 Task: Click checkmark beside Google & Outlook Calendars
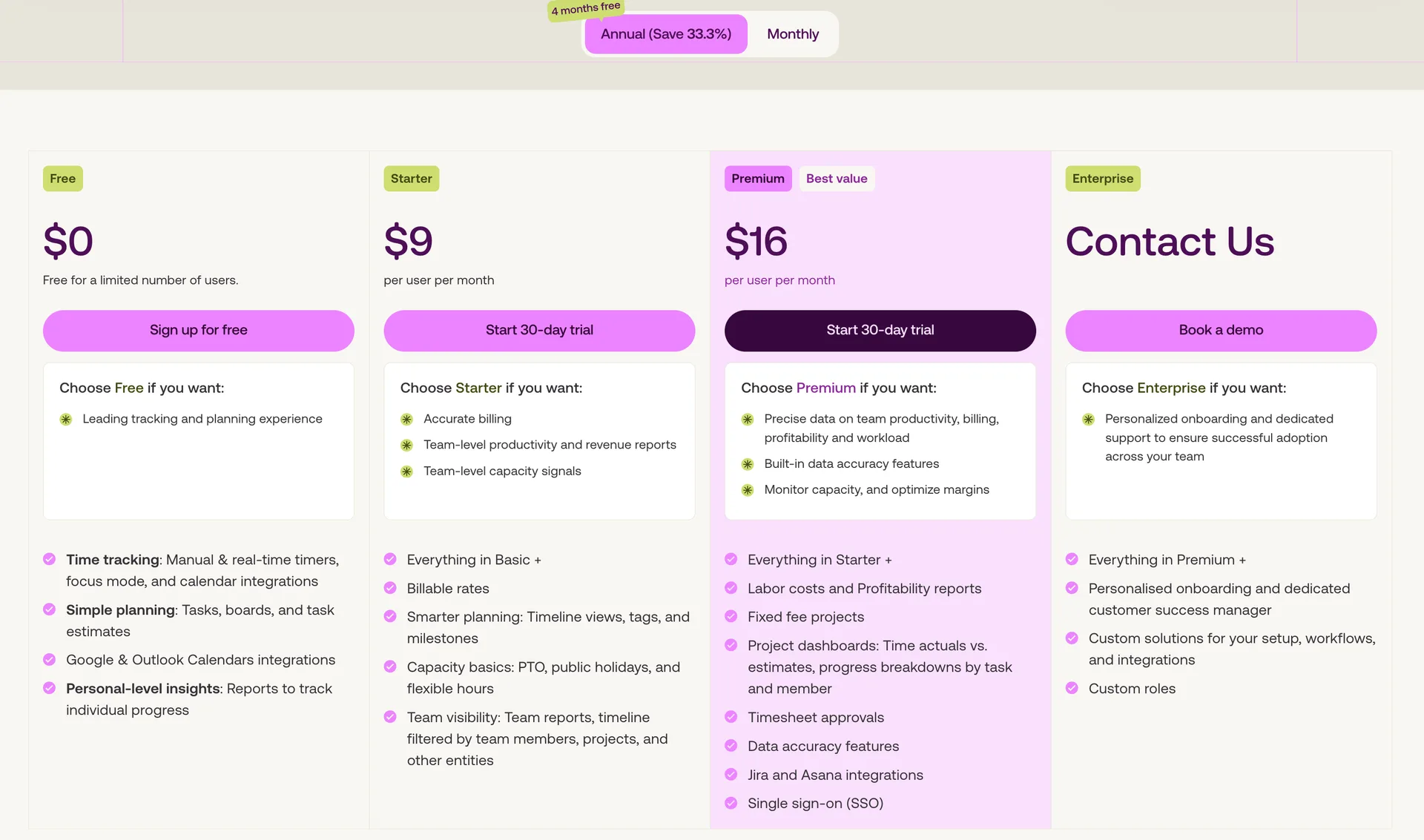[x=50, y=659]
